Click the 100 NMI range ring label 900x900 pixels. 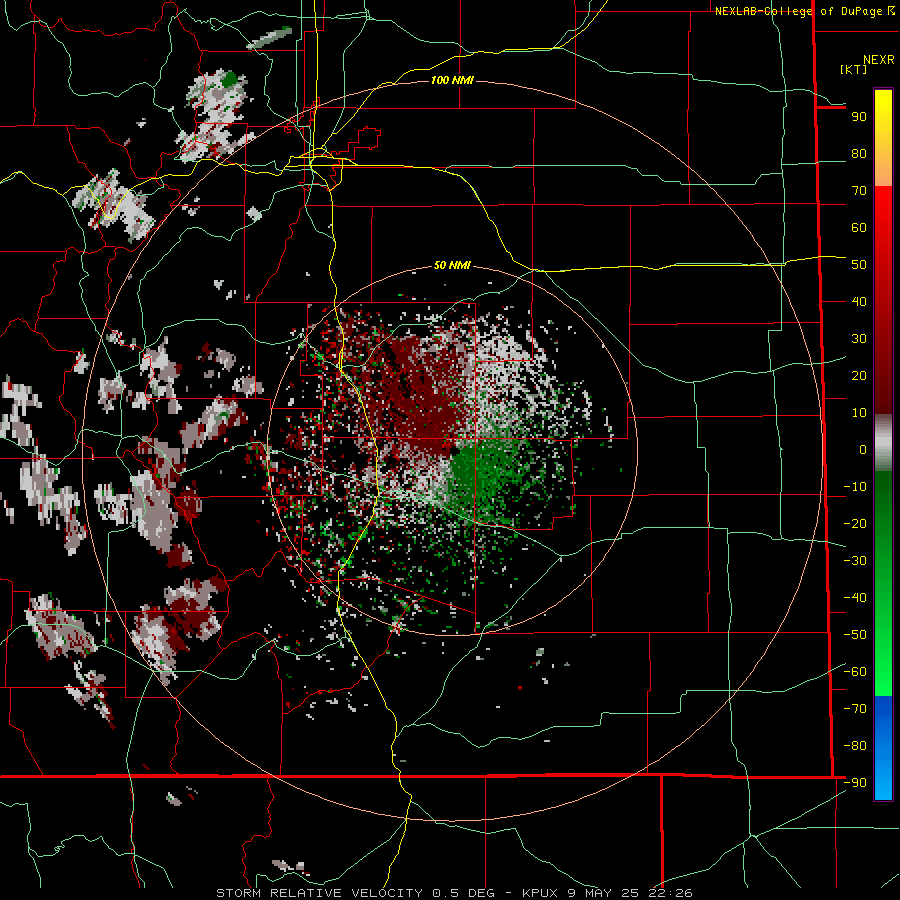(452, 80)
